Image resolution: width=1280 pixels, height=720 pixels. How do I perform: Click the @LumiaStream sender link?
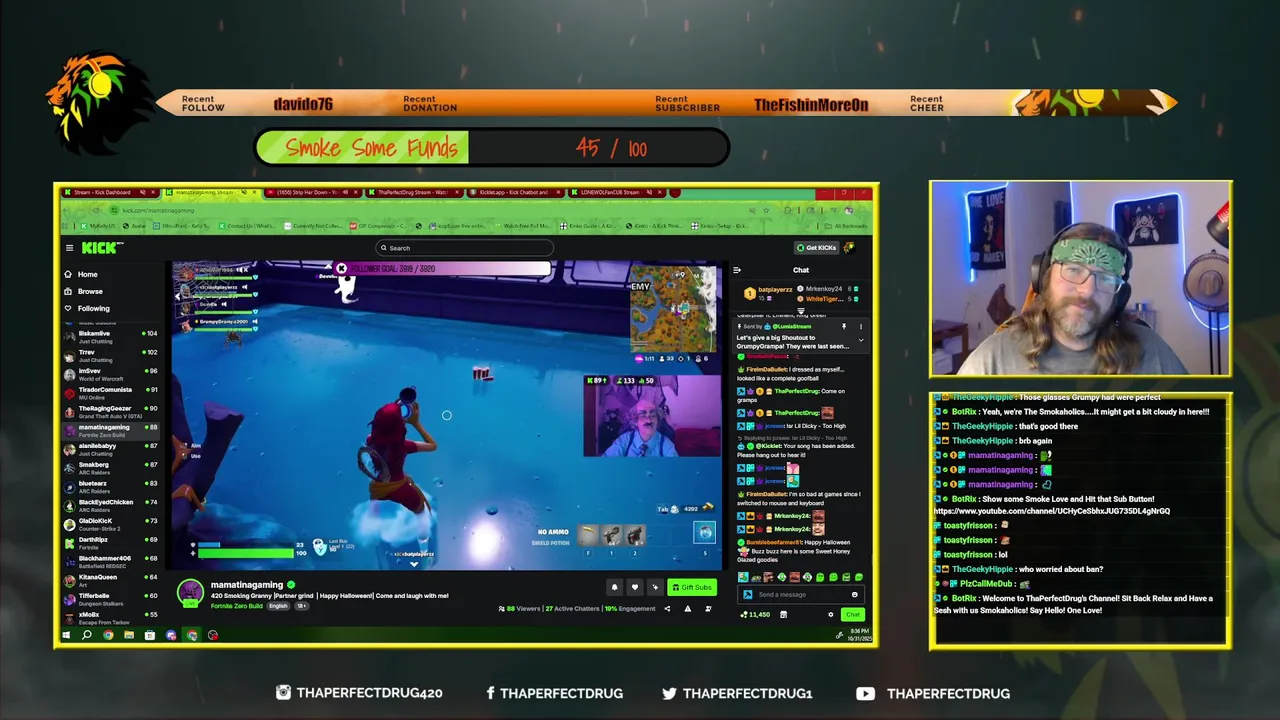tap(792, 326)
